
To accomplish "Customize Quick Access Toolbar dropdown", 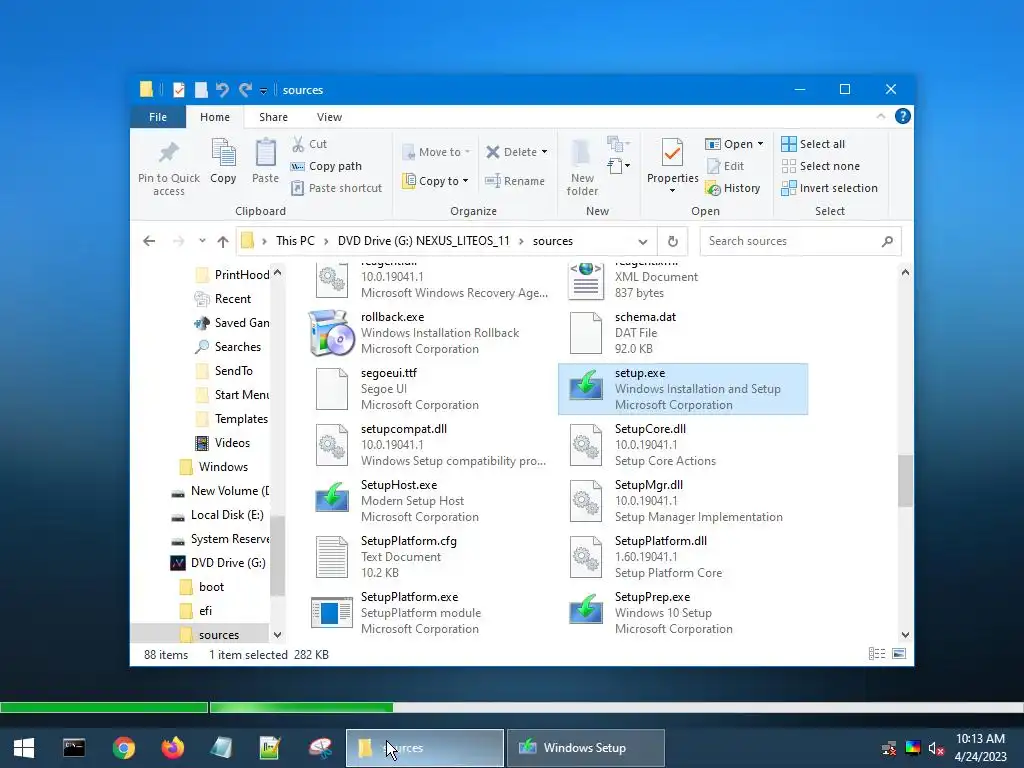I will (263, 91).
